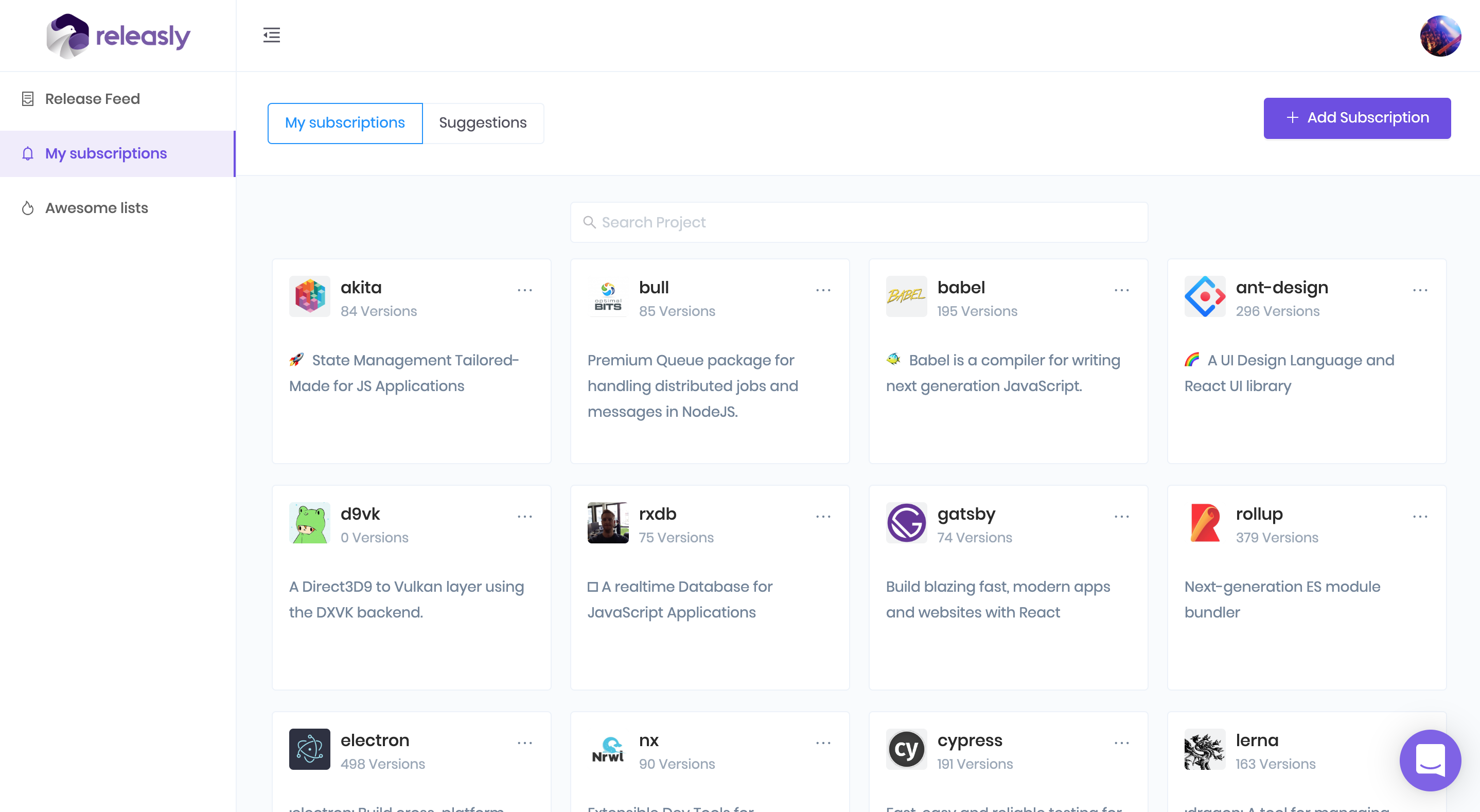
Task: Click the bell icon for My subscriptions
Action: pos(28,153)
